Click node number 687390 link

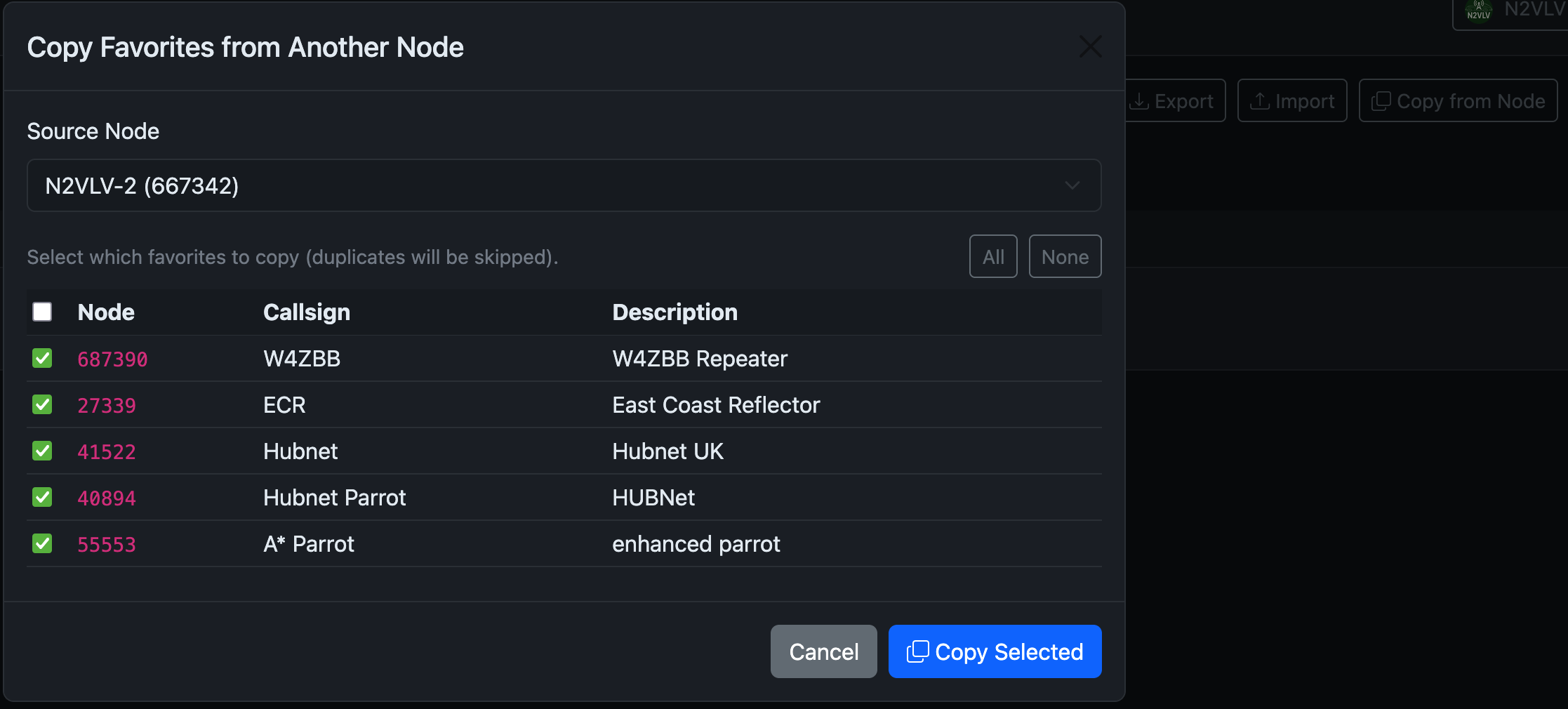click(112, 359)
